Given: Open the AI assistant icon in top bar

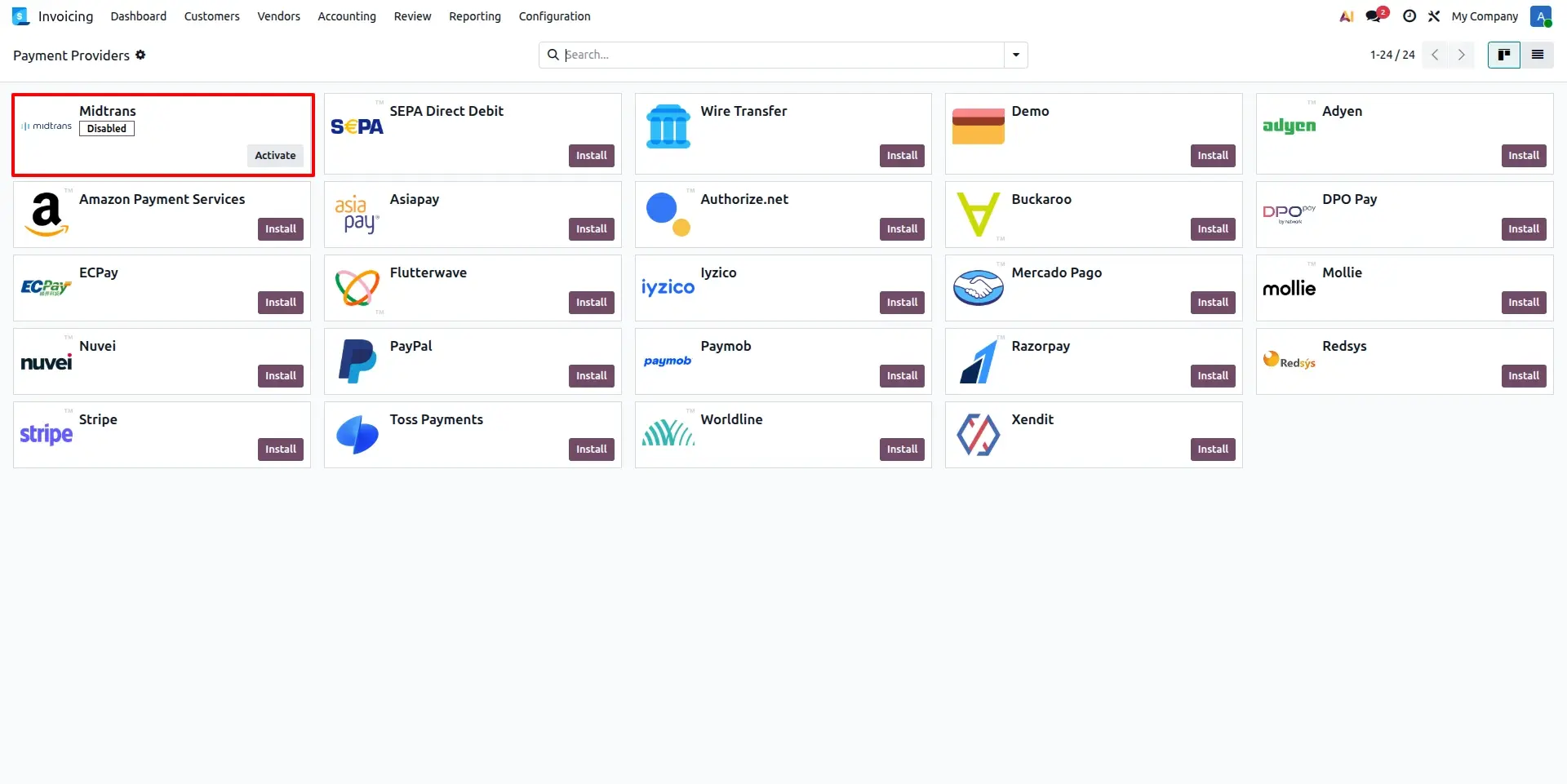Looking at the screenshot, I should pyautogui.click(x=1347, y=16).
